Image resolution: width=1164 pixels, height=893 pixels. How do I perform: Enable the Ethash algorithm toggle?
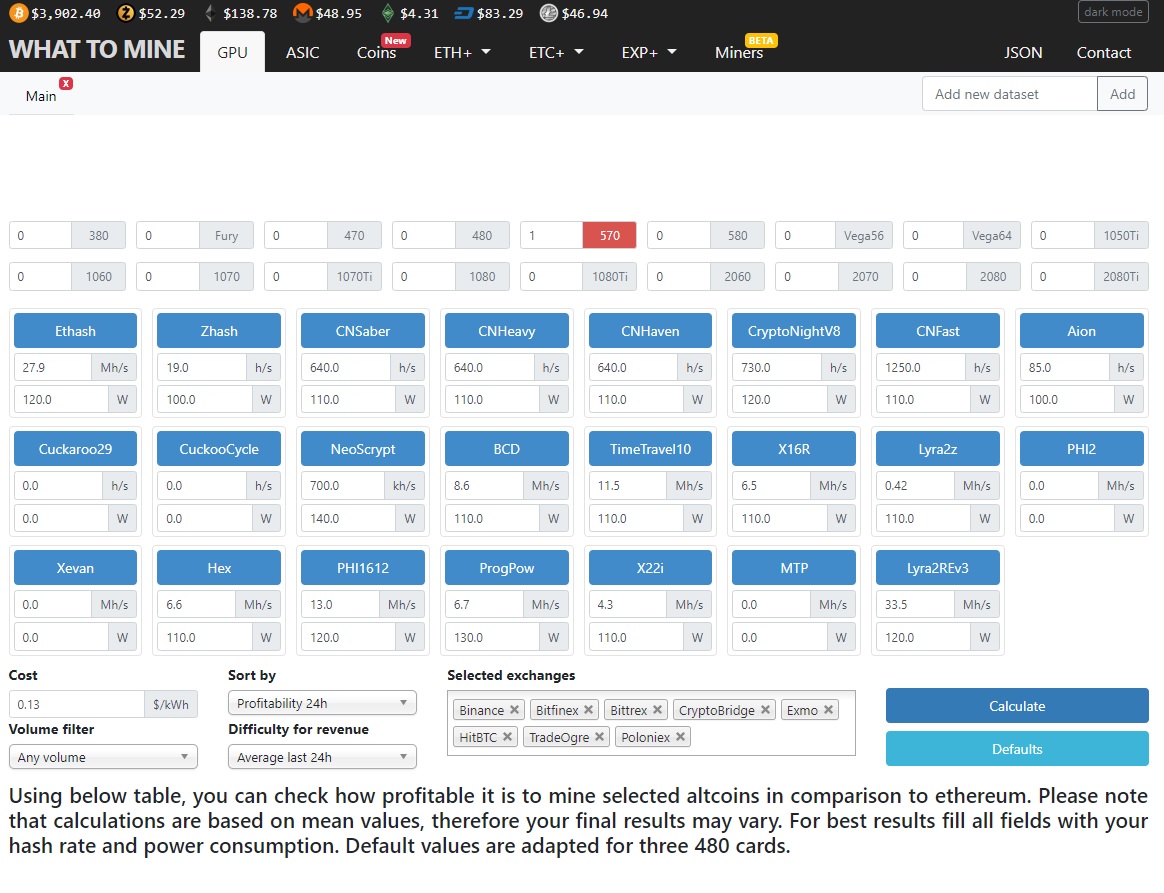(x=75, y=331)
